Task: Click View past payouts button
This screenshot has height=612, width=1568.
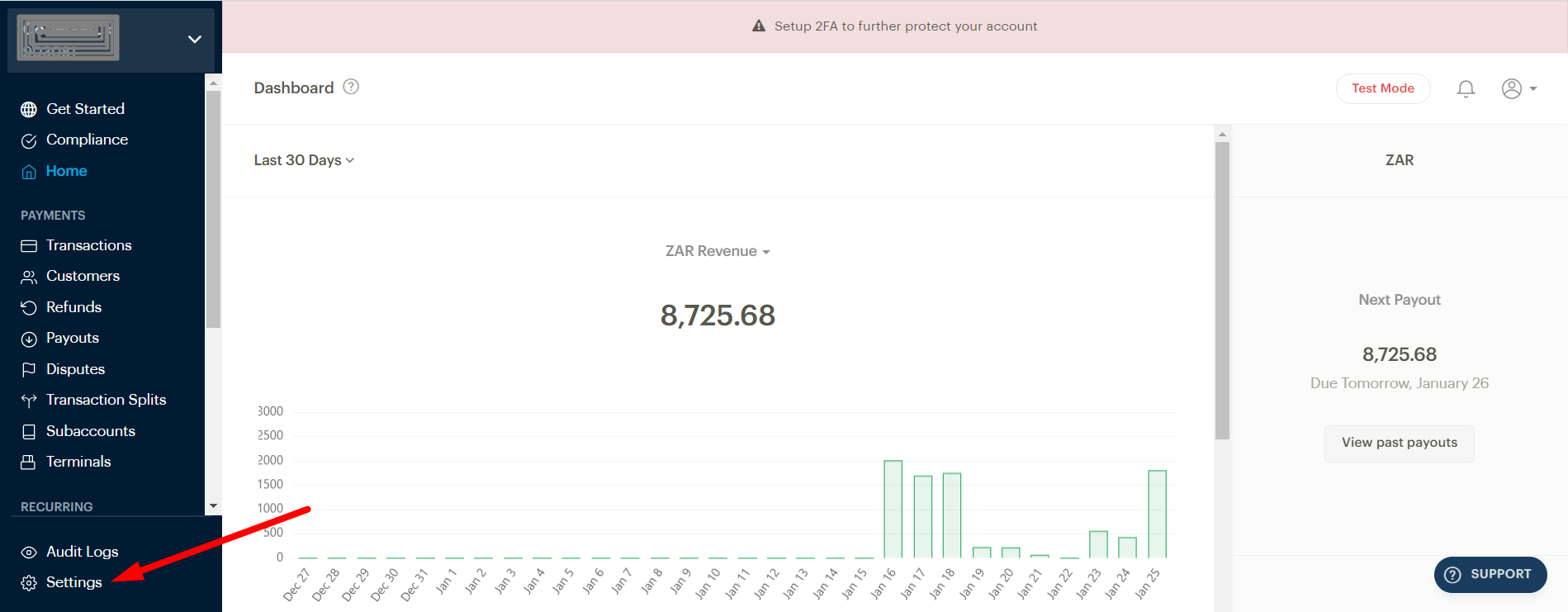Action: pyautogui.click(x=1399, y=443)
